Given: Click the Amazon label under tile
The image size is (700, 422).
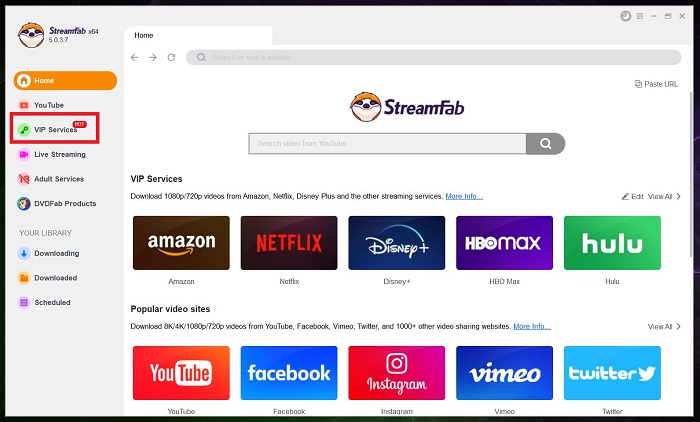Looking at the screenshot, I should (x=181, y=281).
